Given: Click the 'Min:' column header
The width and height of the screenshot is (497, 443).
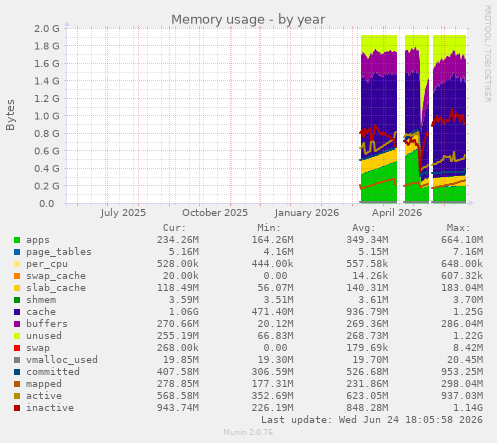Looking at the screenshot, I should click(269, 228).
